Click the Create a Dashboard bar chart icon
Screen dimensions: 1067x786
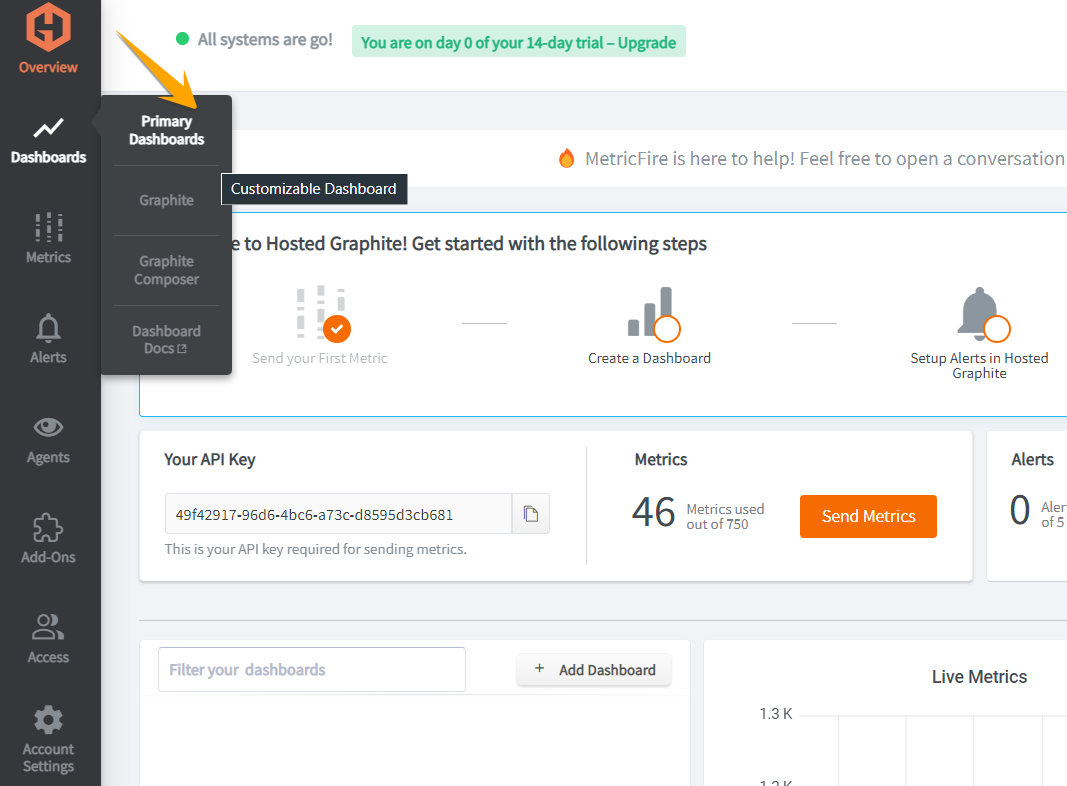(653, 314)
